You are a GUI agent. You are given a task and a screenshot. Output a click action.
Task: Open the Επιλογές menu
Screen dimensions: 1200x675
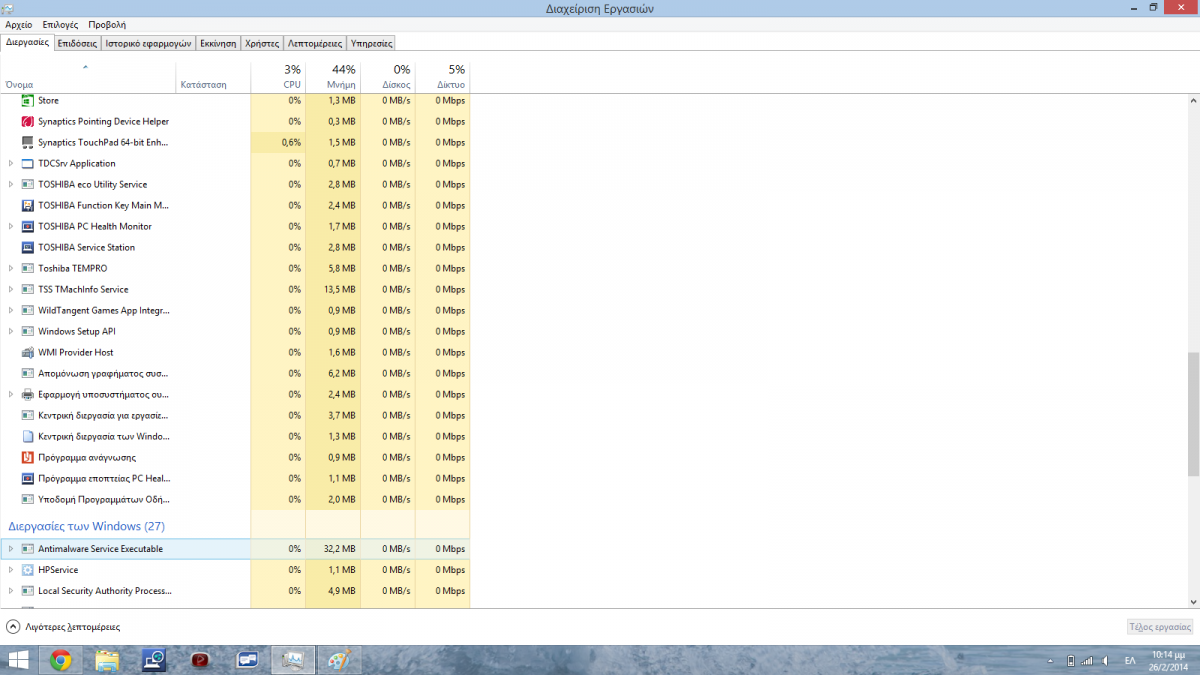tap(60, 24)
